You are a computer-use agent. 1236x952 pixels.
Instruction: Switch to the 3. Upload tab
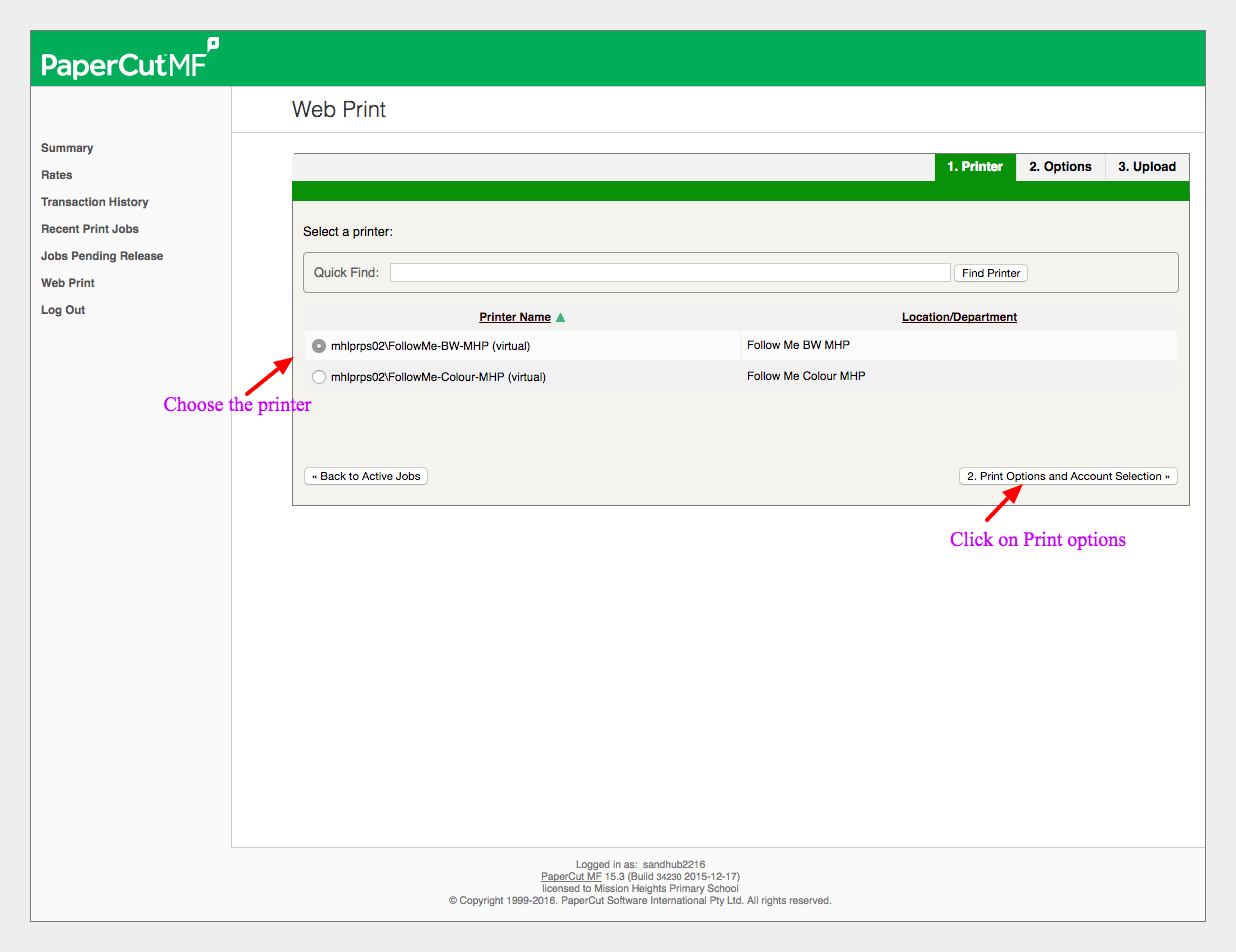coord(1147,167)
